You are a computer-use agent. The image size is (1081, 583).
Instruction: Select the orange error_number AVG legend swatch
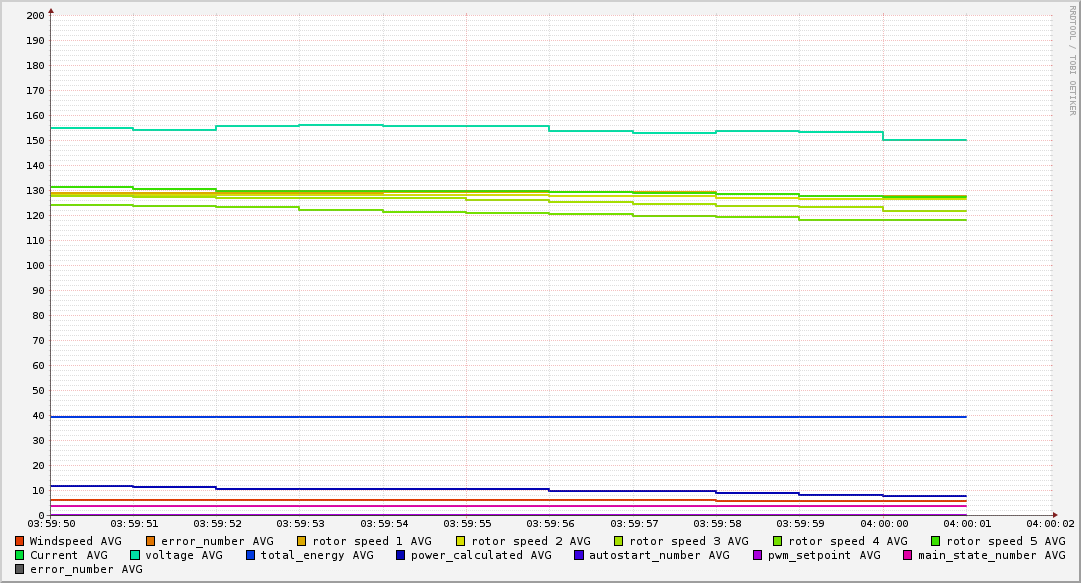[151, 541]
